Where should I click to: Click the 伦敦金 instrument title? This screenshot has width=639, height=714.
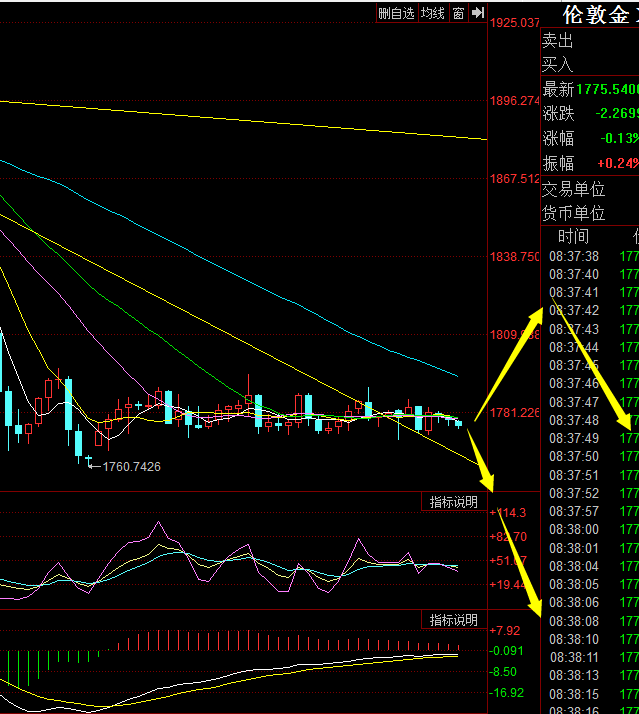[x=596, y=15]
